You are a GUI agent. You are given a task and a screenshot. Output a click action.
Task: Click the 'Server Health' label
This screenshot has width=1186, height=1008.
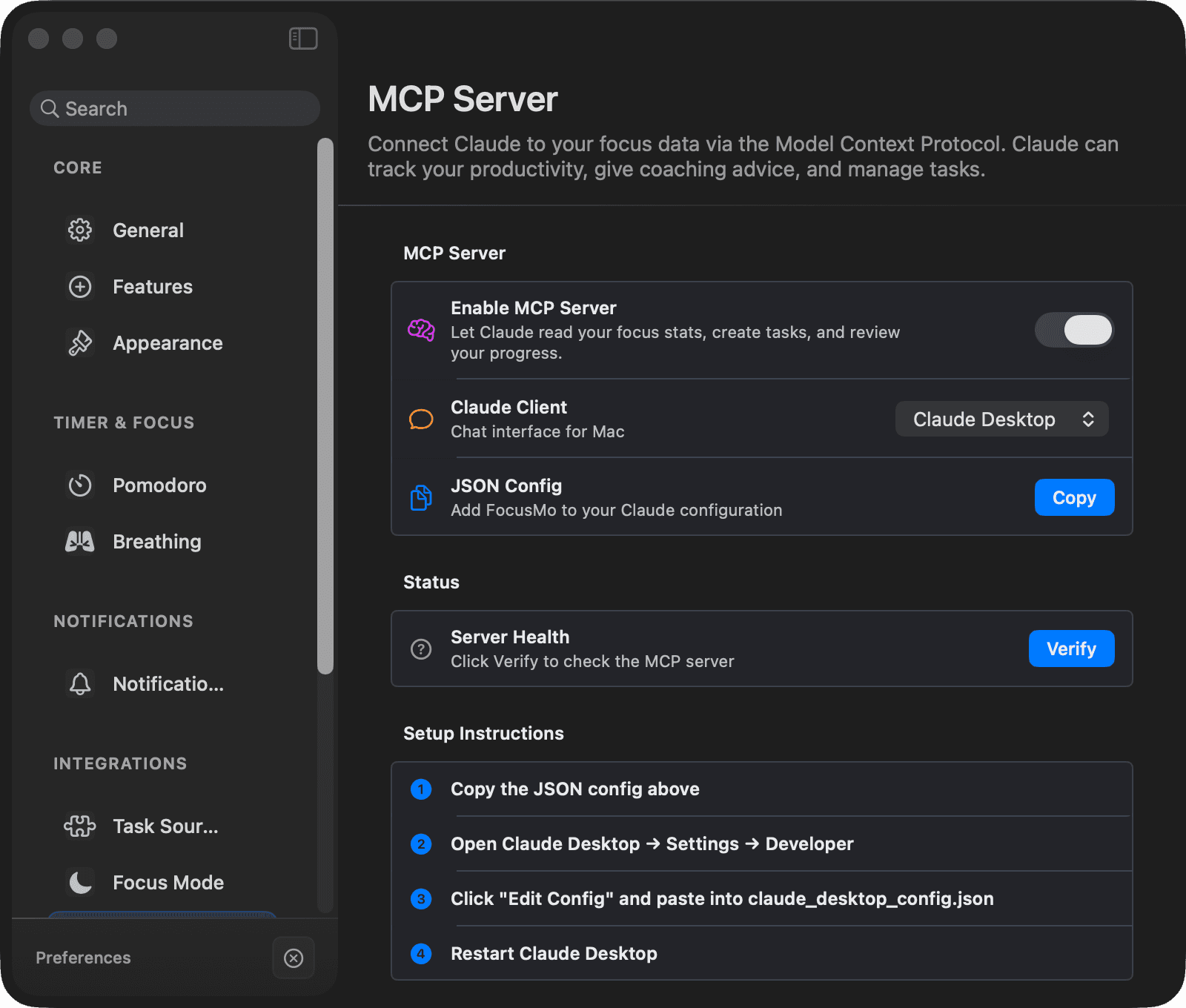(x=510, y=637)
